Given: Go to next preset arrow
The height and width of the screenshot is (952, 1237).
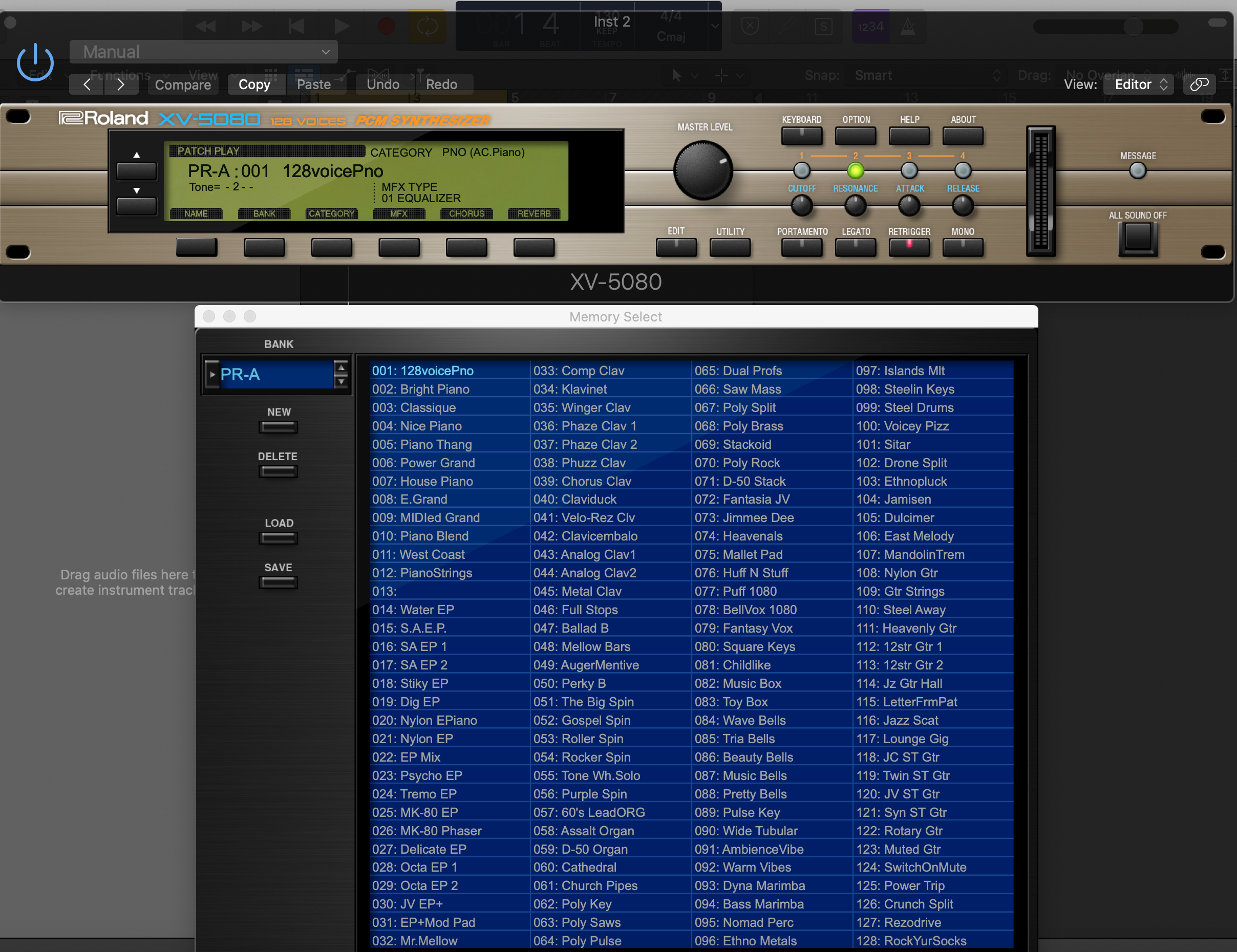Looking at the screenshot, I should point(120,84).
